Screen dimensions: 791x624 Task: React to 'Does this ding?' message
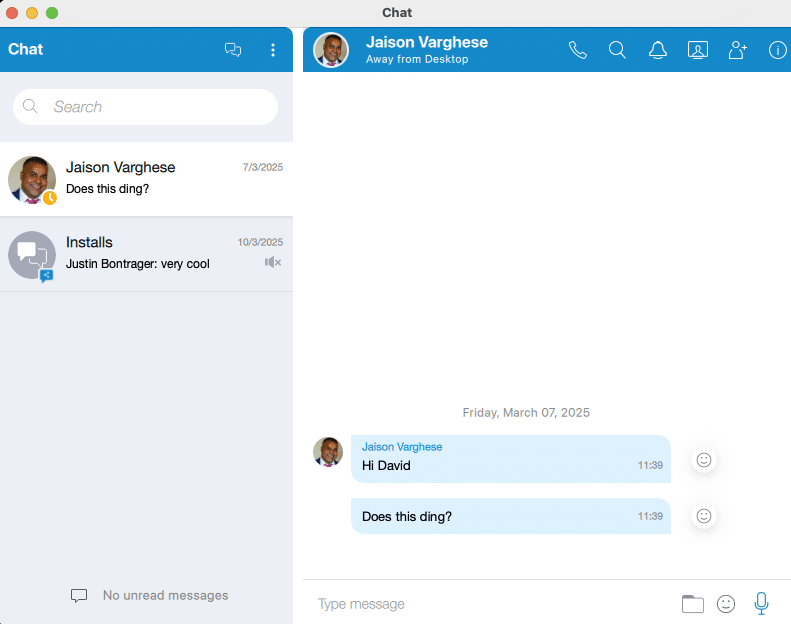pyautogui.click(x=704, y=516)
